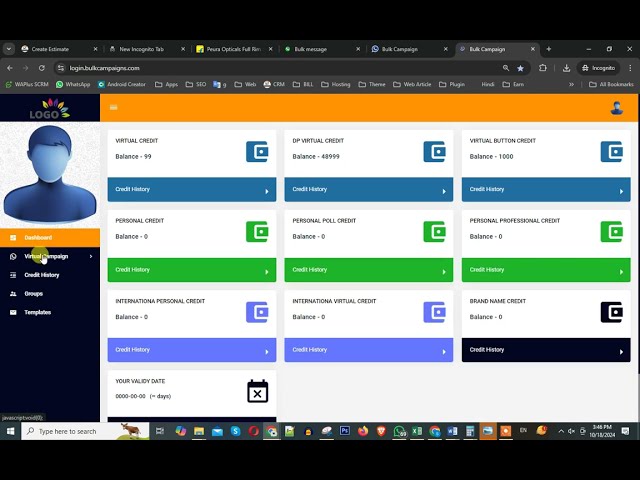Open Credit History under Virtual Button Credit
Image resolution: width=640 pixels, height=480 pixels.
(x=545, y=189)
